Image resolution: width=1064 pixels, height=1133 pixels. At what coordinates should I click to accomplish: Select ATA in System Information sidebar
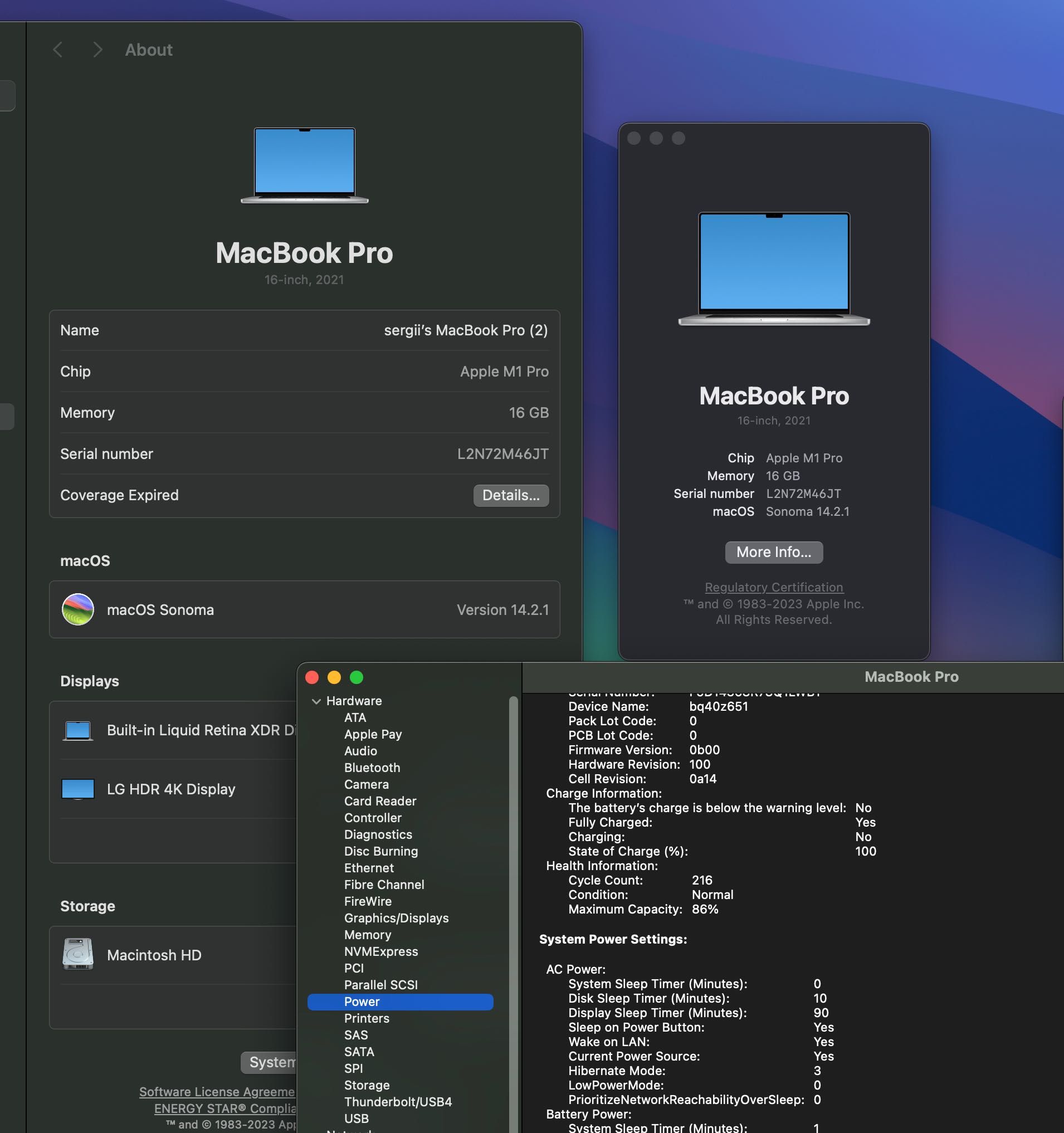click(355, 717)
